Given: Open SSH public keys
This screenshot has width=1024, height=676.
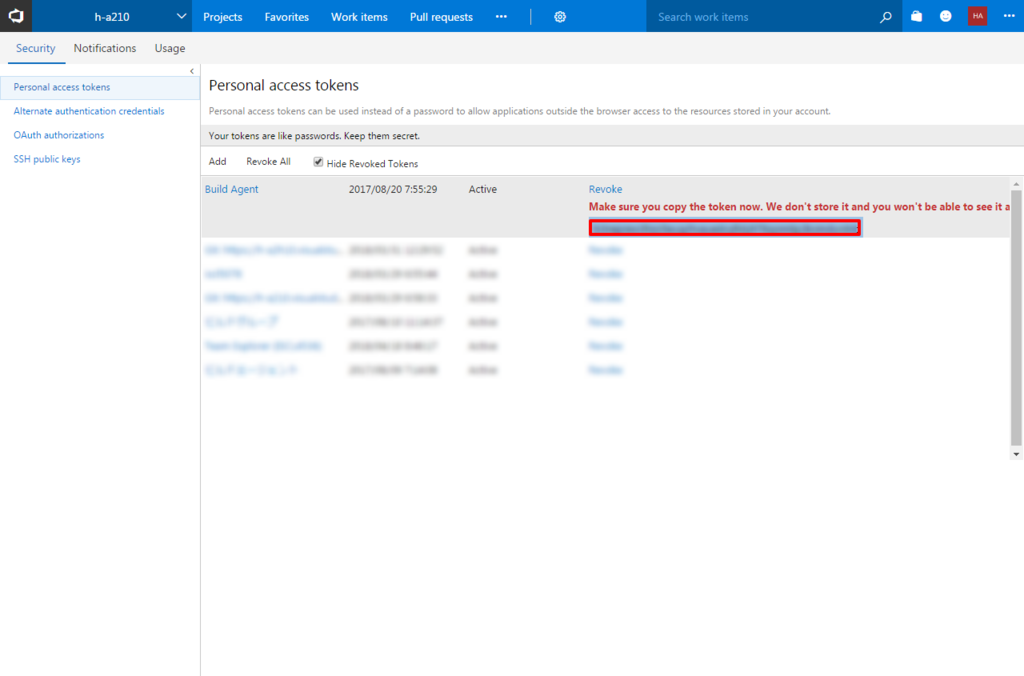Looking at the screenshot, I should tap(47, 159).
